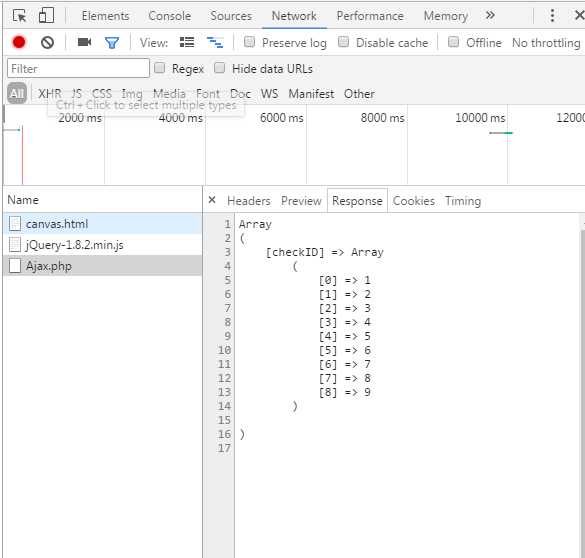This screenshot has width=585, height=558.
Task: Clear the network log
Action: tap(47, 43)
